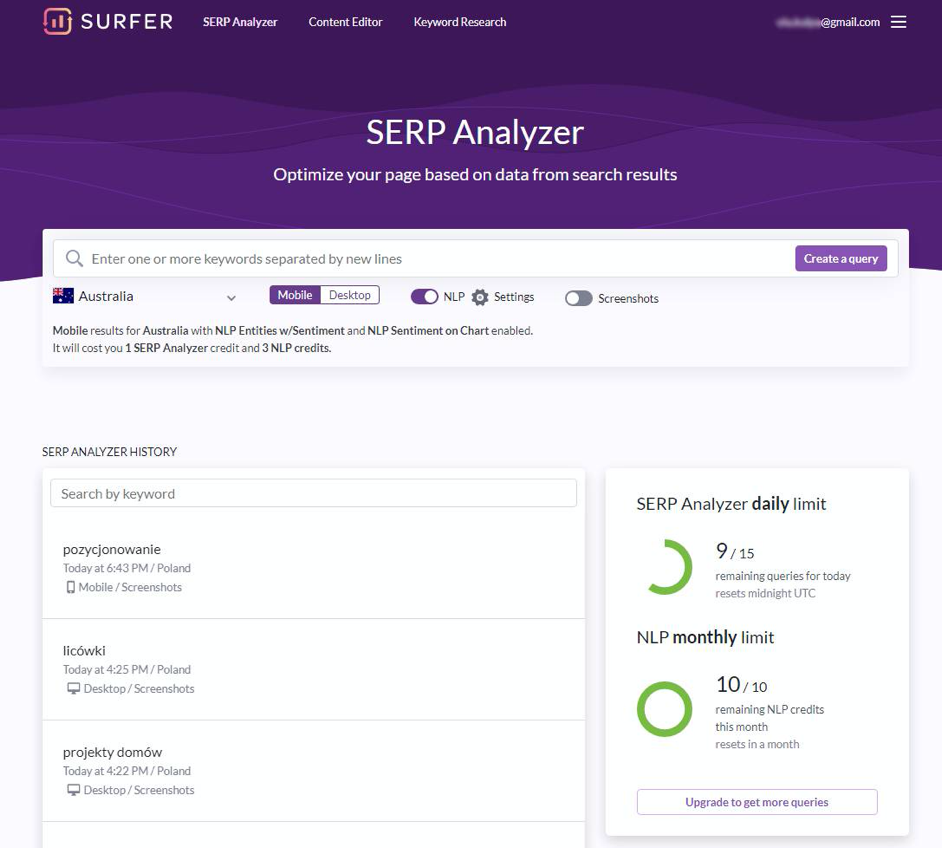942x848 pixels.
Task: Click the Surfer logo icon
Action: (x=58, y=22)
